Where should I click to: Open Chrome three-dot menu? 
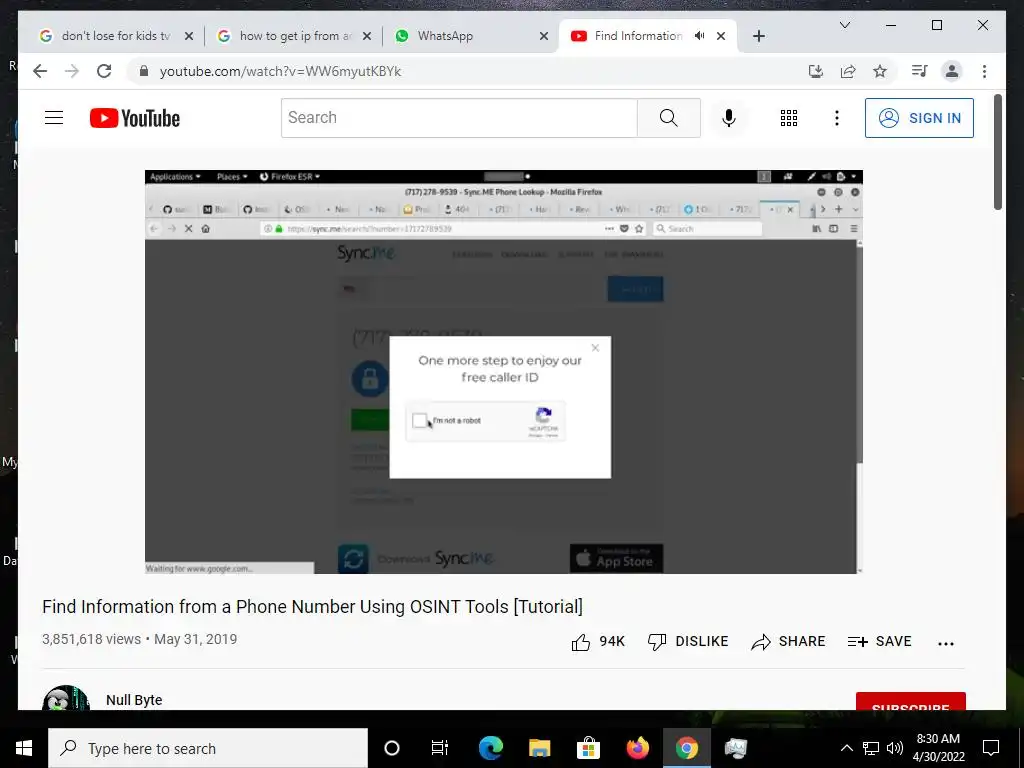pyautogui.click(x=984, y=71)
